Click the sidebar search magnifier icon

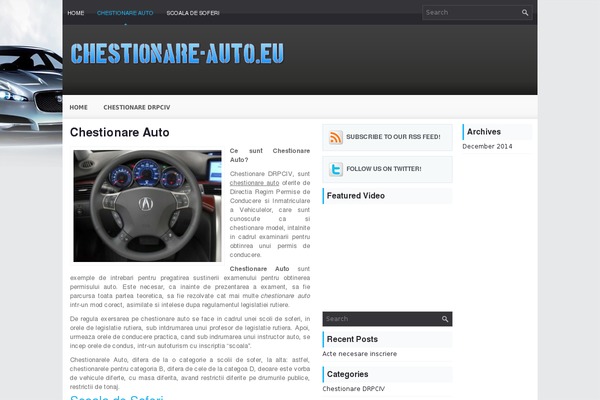445,319
